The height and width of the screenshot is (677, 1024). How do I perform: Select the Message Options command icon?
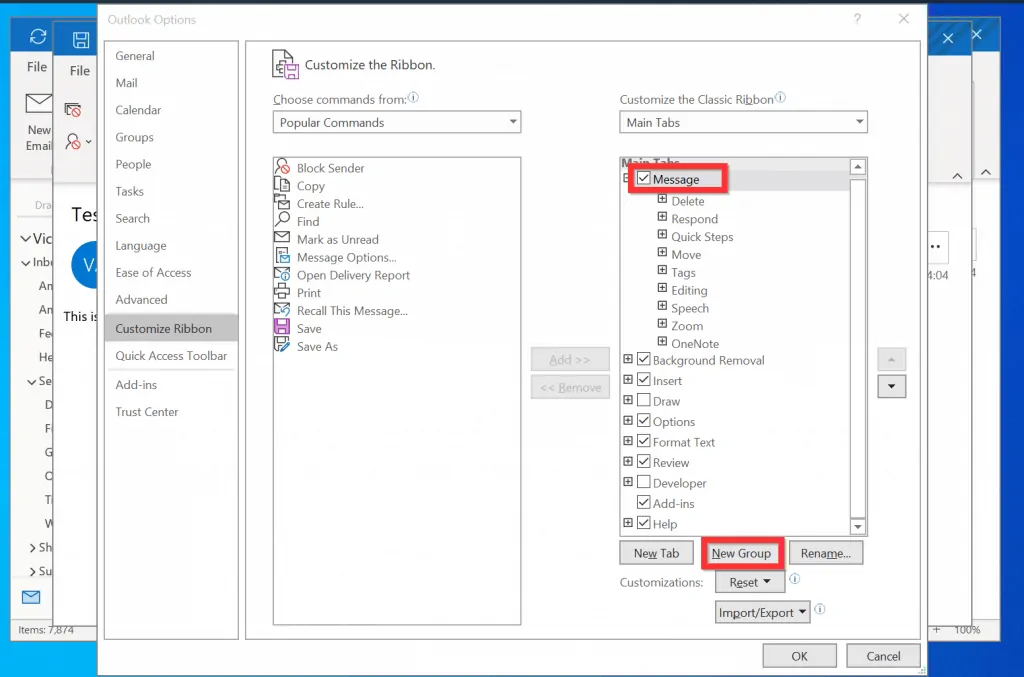pyautogui.click(x=282, y=256)
